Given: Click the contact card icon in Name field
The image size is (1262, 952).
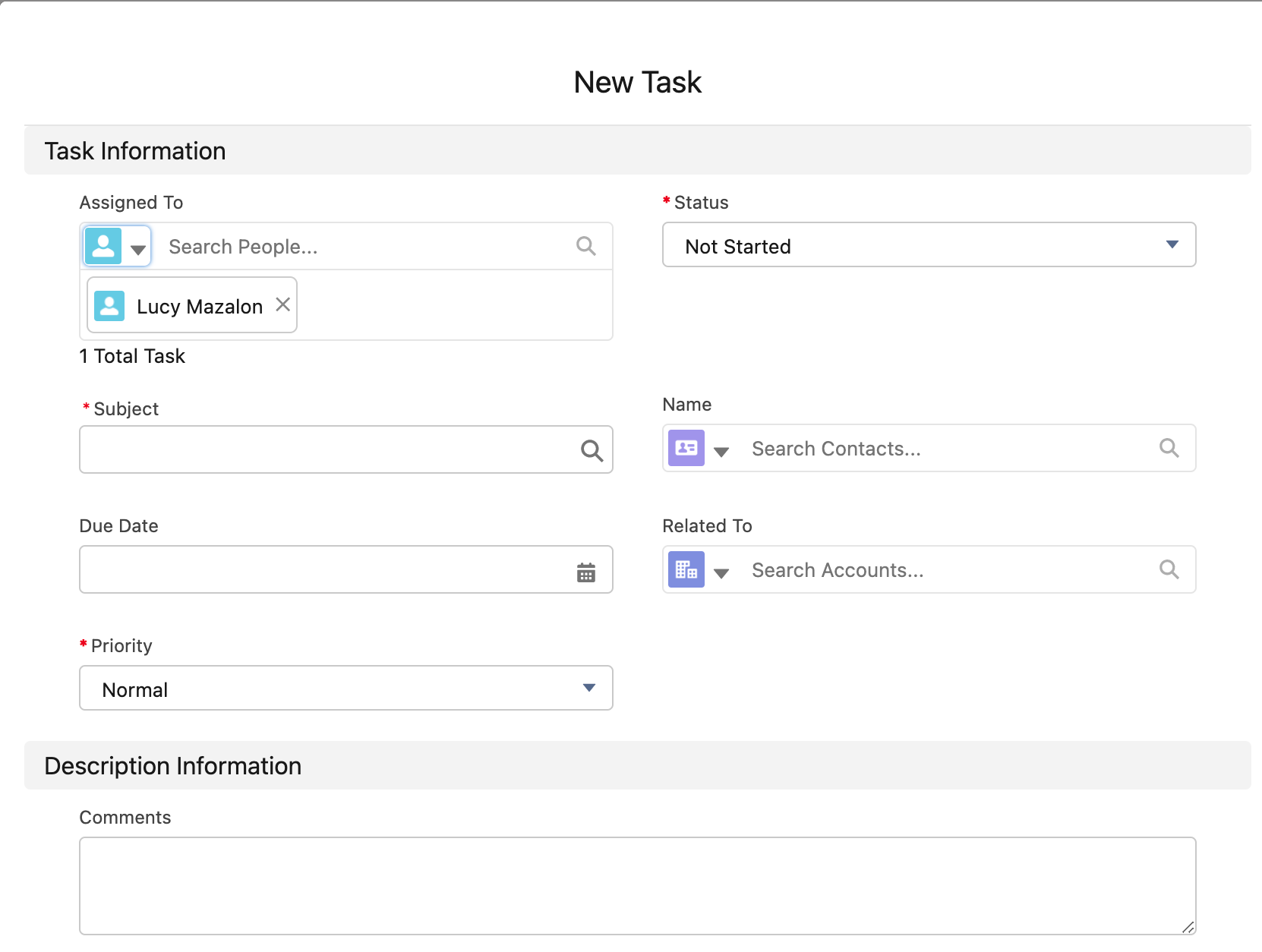Looking at the screenshot, I should (x=686, y=448).
